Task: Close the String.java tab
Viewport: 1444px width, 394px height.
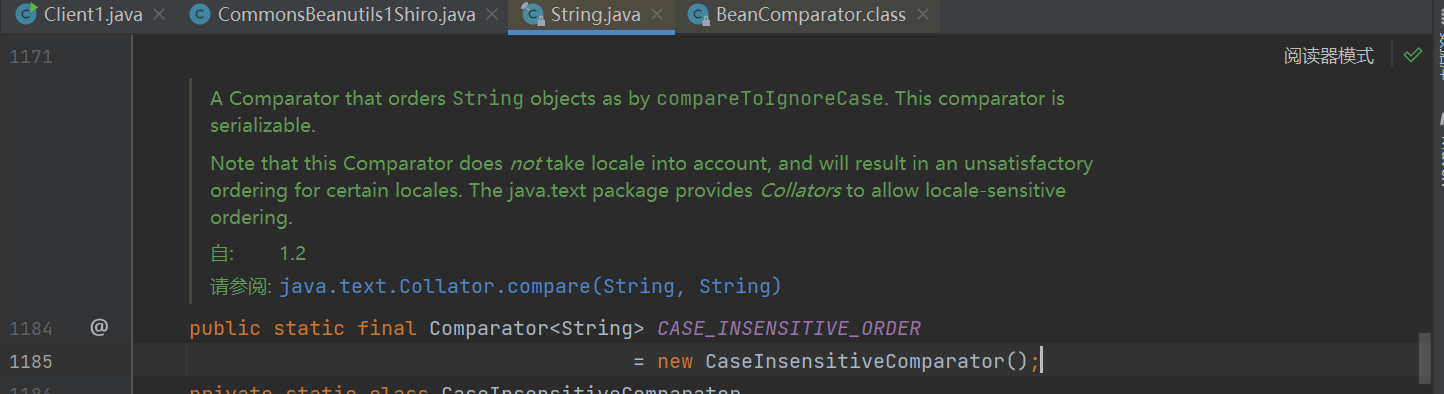Action: click(656, 15)
